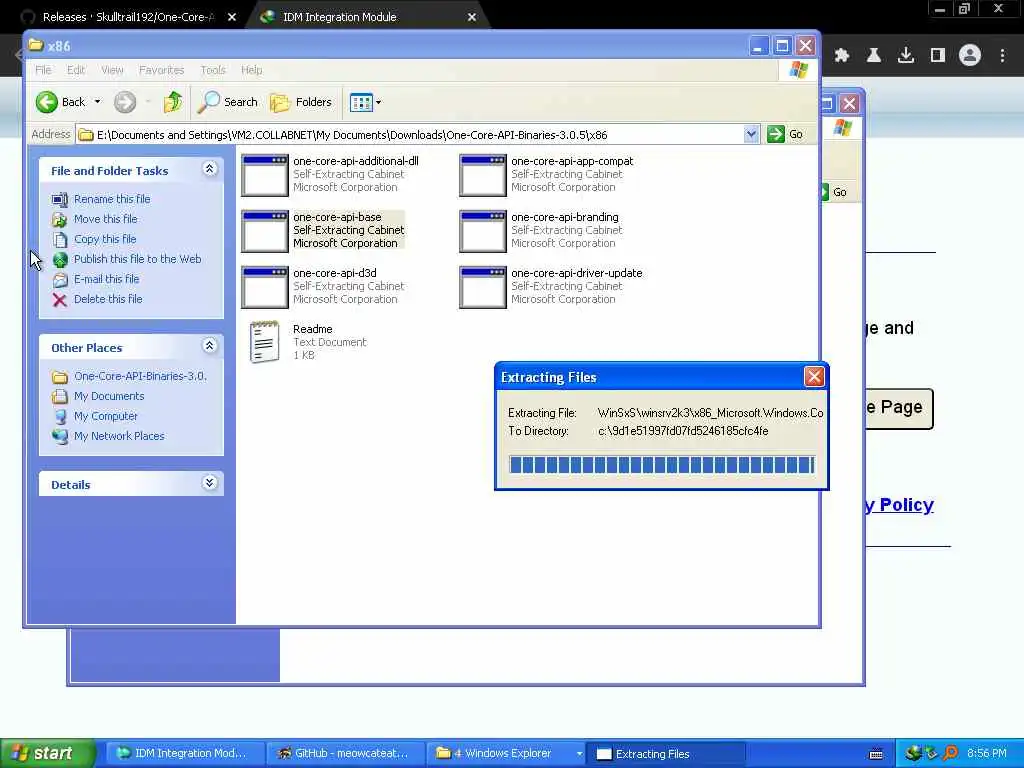
Task: Open My Computer in Other Places
Action: click(106, 416)
